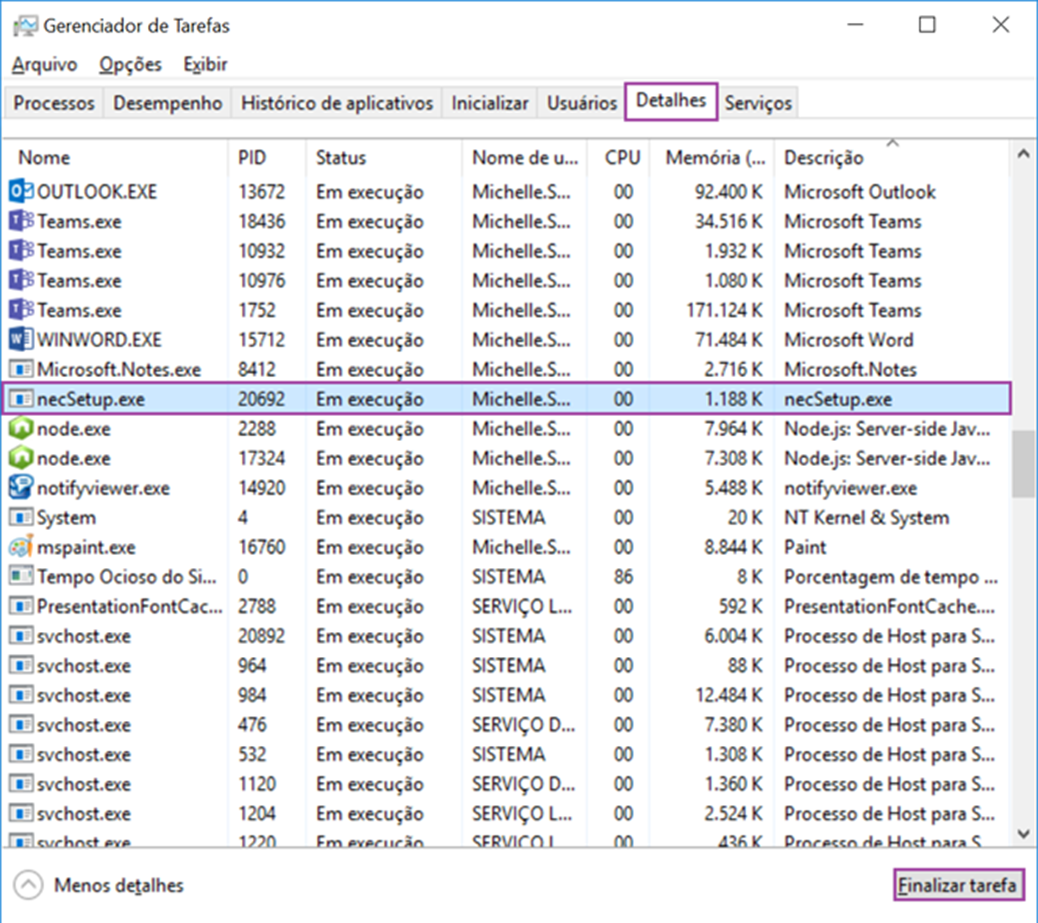Click the System process icon

click(21, 517)
